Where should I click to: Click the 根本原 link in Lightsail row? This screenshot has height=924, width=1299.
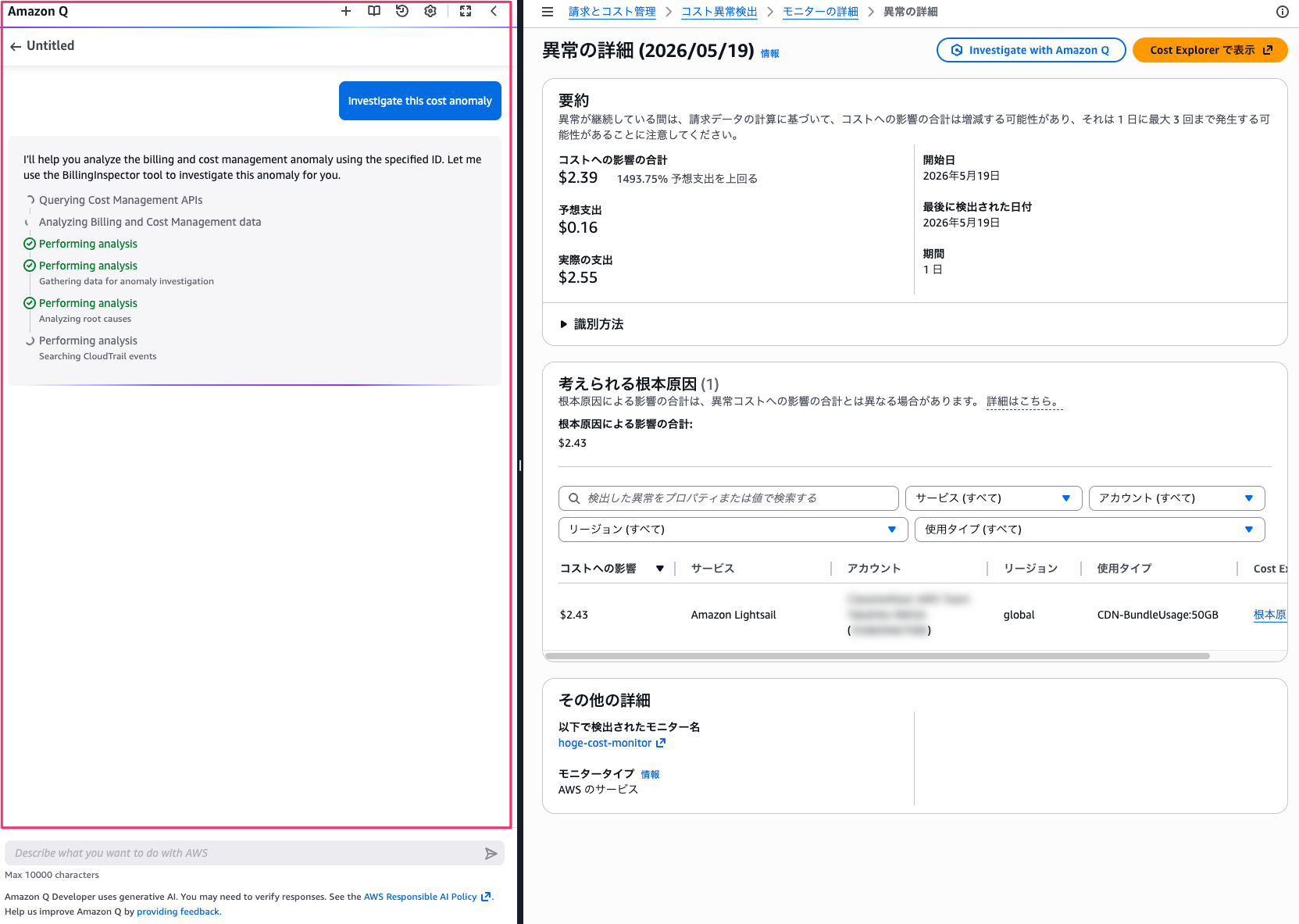tap(1270, 615)
